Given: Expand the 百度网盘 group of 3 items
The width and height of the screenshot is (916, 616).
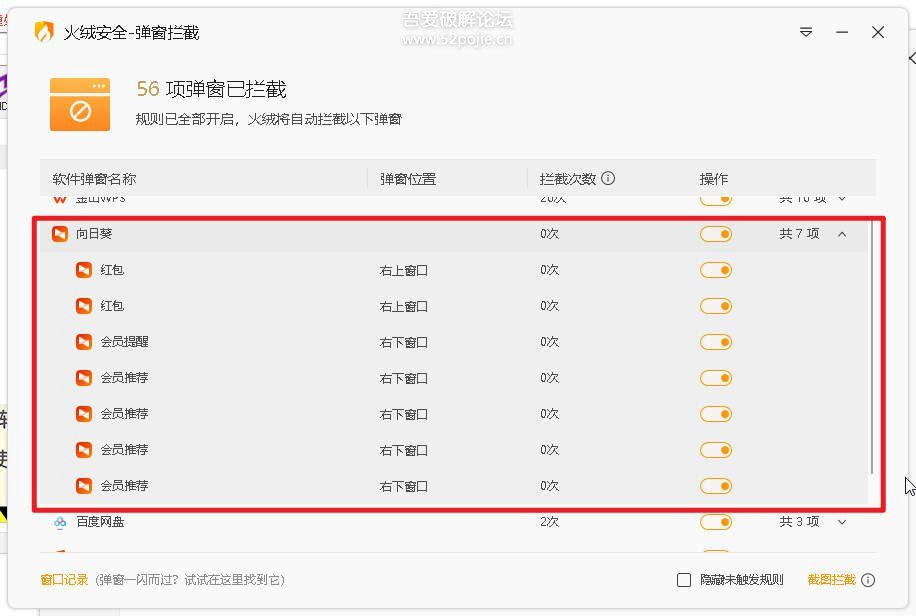Looking at the screenshot, I should tap(842, 522).
